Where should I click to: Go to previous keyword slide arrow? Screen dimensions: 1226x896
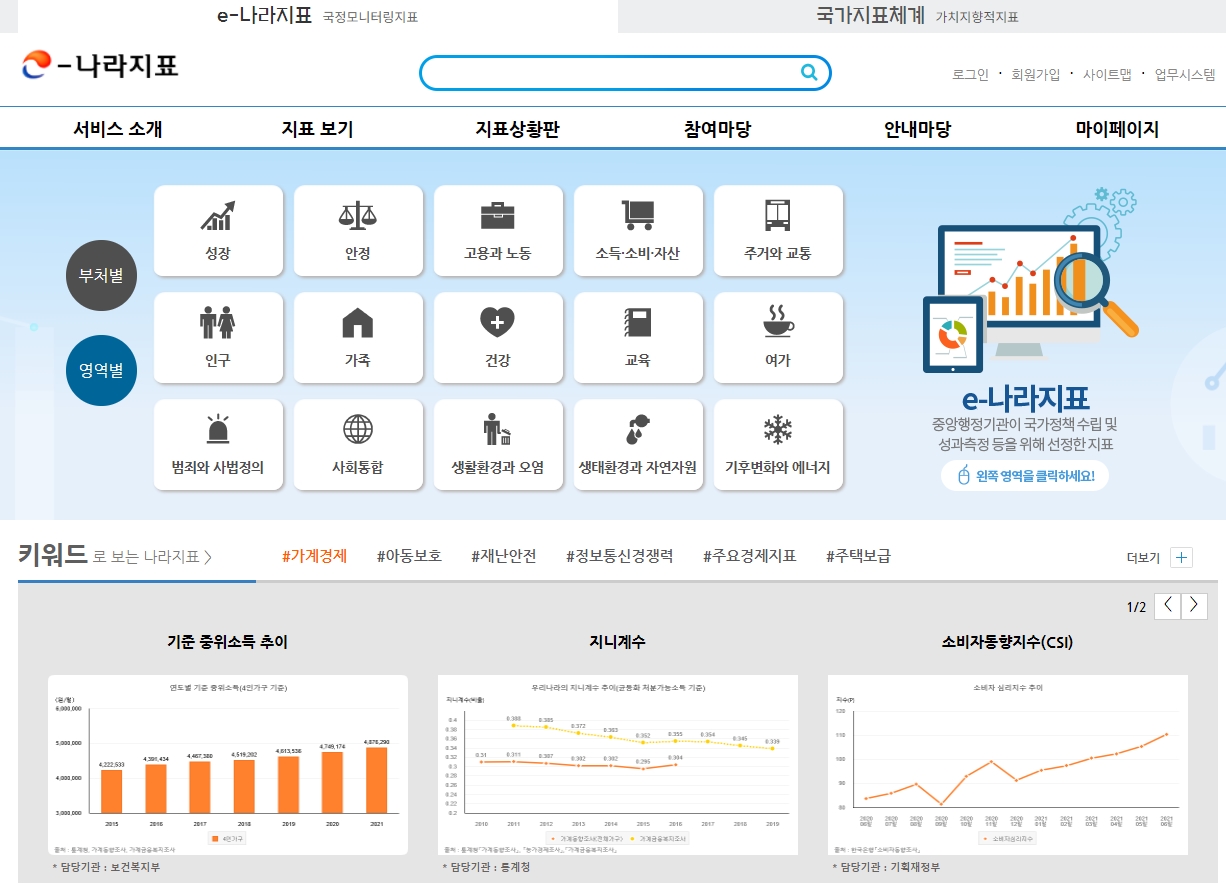tap(1167, 606)
